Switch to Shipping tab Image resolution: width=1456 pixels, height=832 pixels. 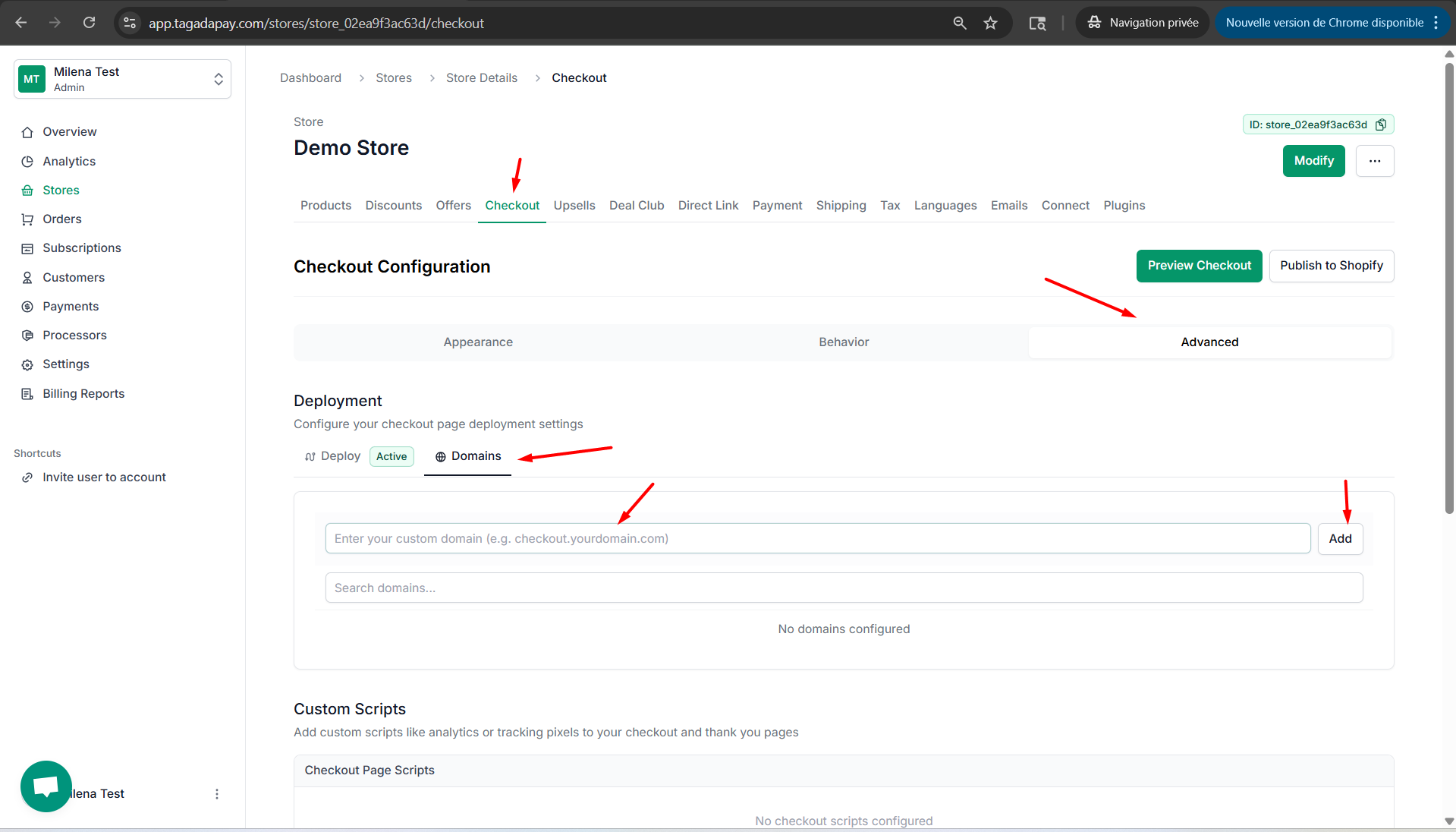[x=841, y=205]
